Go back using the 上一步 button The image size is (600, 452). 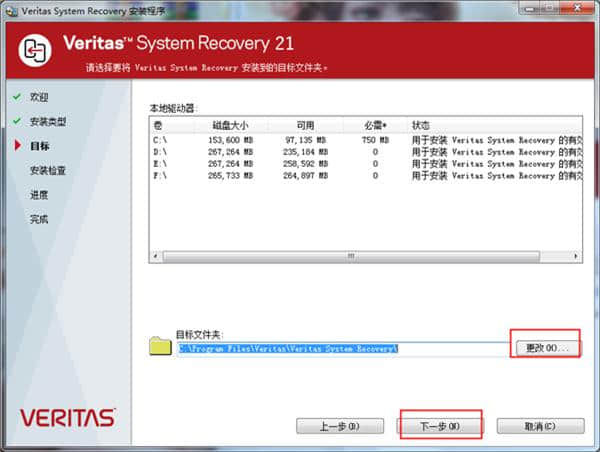tap(339, 426)
